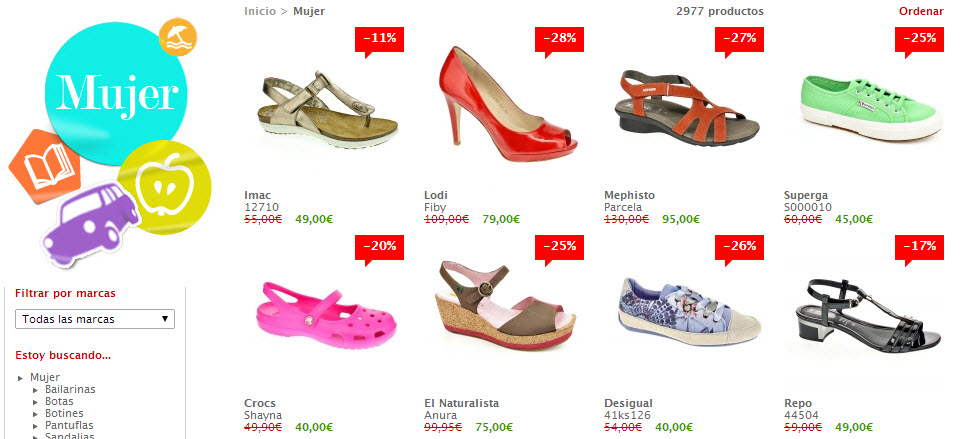Open the red Lodi Fiby heel image
The width and height of the screenshot is (971, 439).
[507, 104]
